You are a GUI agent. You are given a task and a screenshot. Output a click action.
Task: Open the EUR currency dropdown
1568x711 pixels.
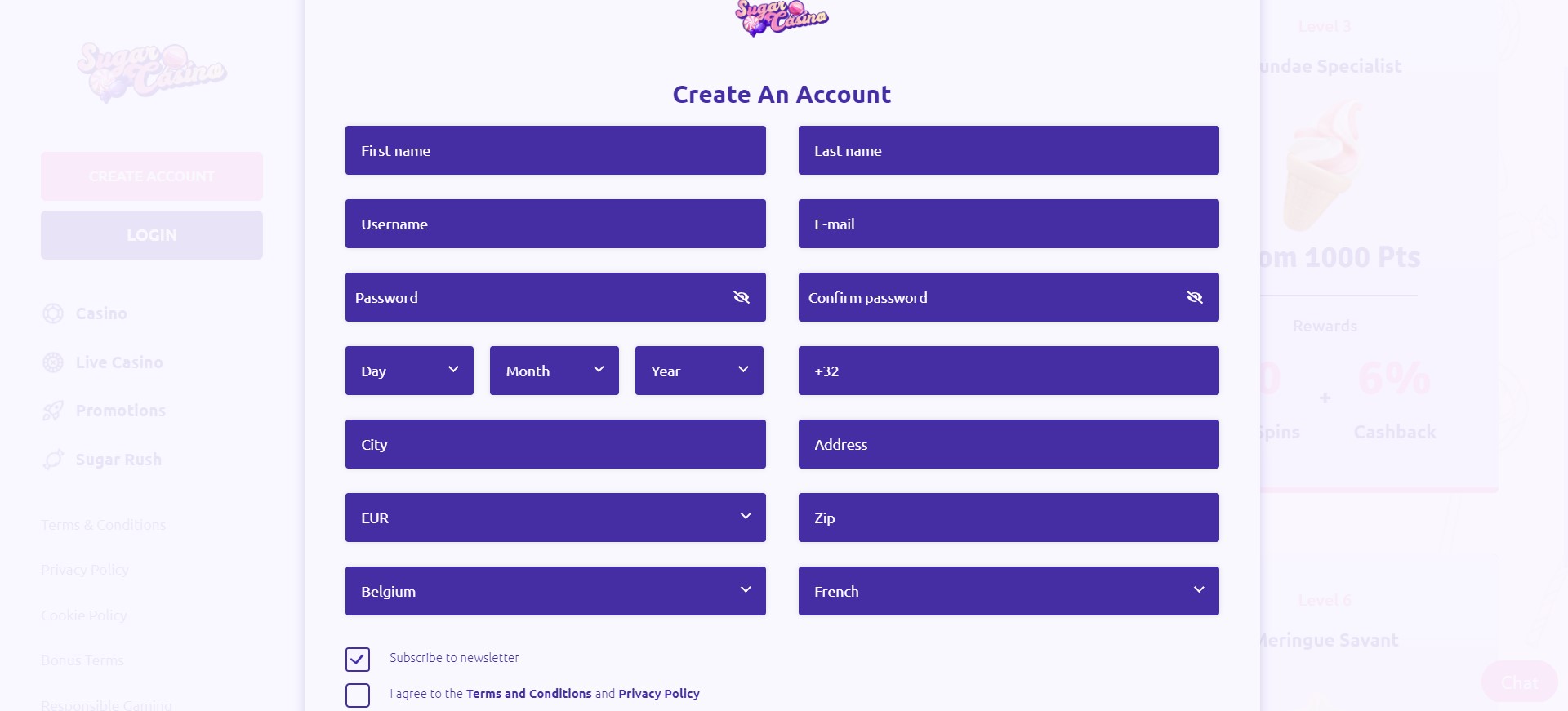coord(555,518)
